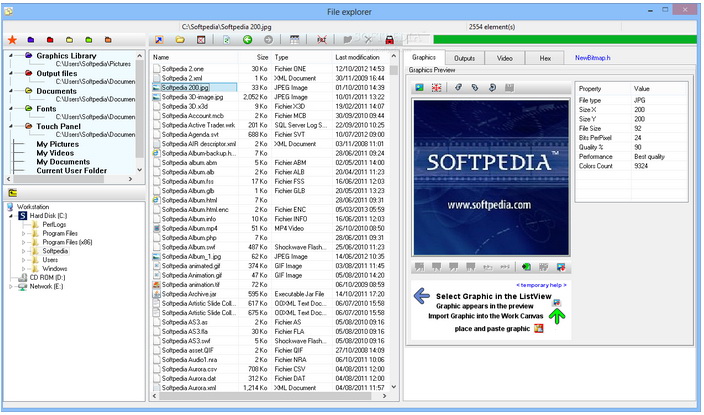Click the NewBitmap.h link

click(595, 59)
